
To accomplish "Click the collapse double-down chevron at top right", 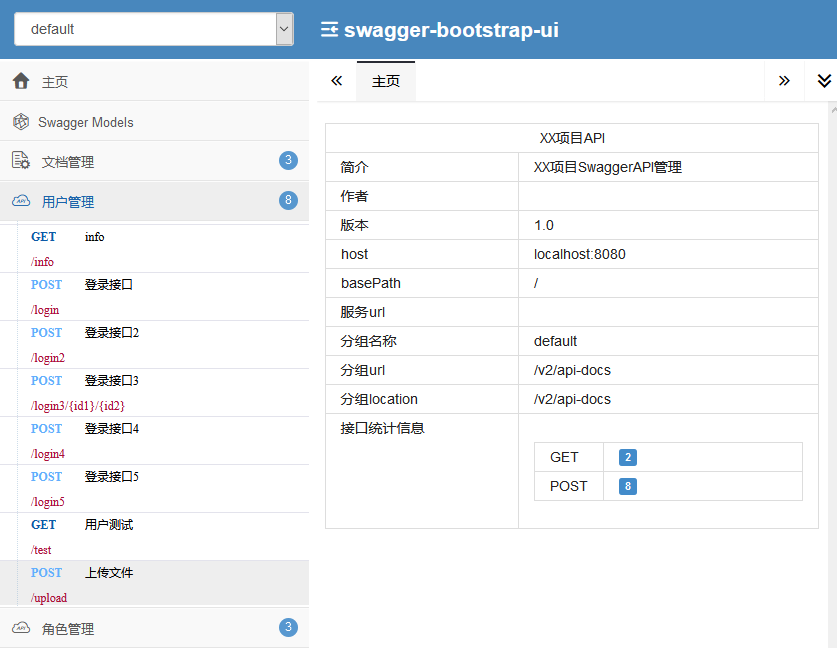I will tap(823, 81).
